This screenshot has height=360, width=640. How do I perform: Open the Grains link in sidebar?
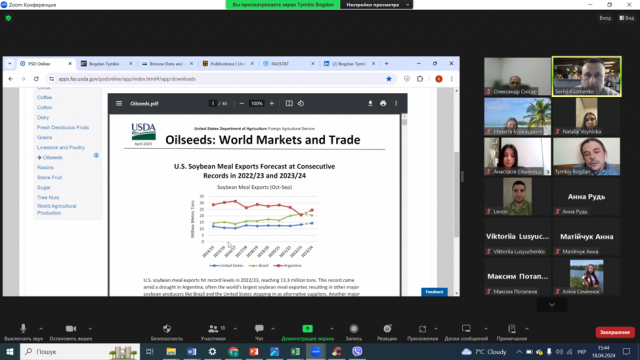[44, 138]
